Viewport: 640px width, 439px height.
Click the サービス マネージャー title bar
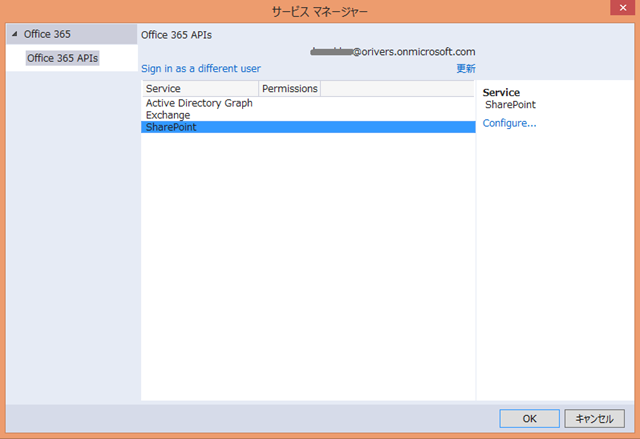coord(319,12)
